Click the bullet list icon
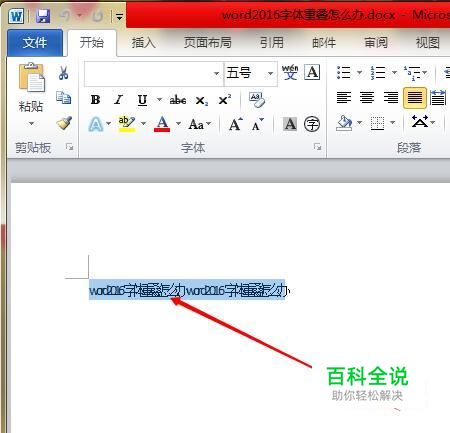Screen dimensions: 450x433 pyautogui.click(x=344, y=73)
